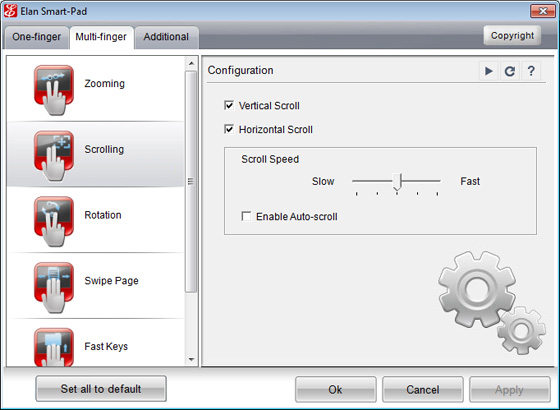
Task: Click the Scroll Speed slider thumb
Action: tap(397, 182)
